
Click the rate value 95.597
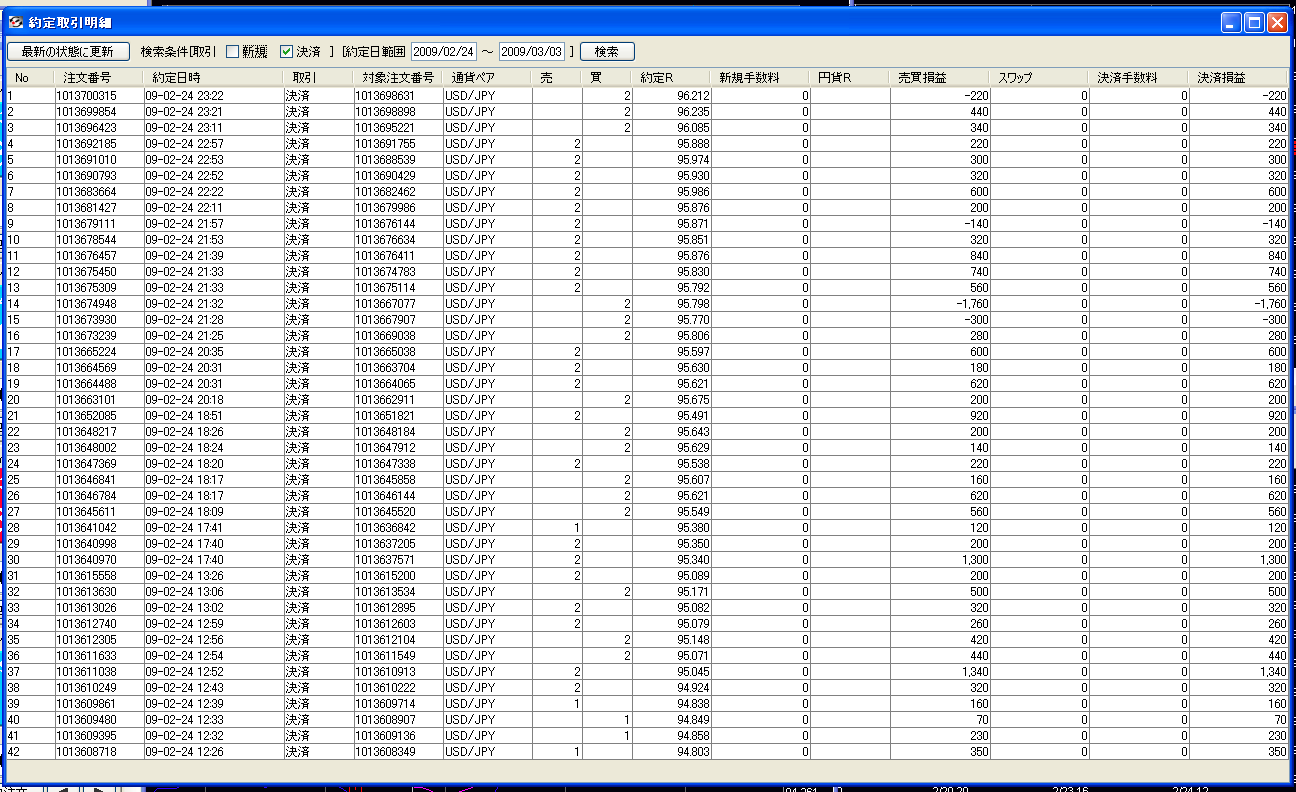(x=693, y=352)
